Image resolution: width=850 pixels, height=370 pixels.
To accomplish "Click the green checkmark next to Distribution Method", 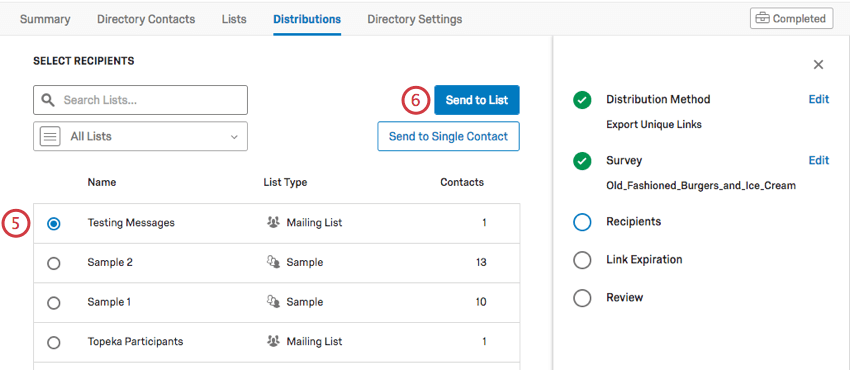I will point(582,100).
